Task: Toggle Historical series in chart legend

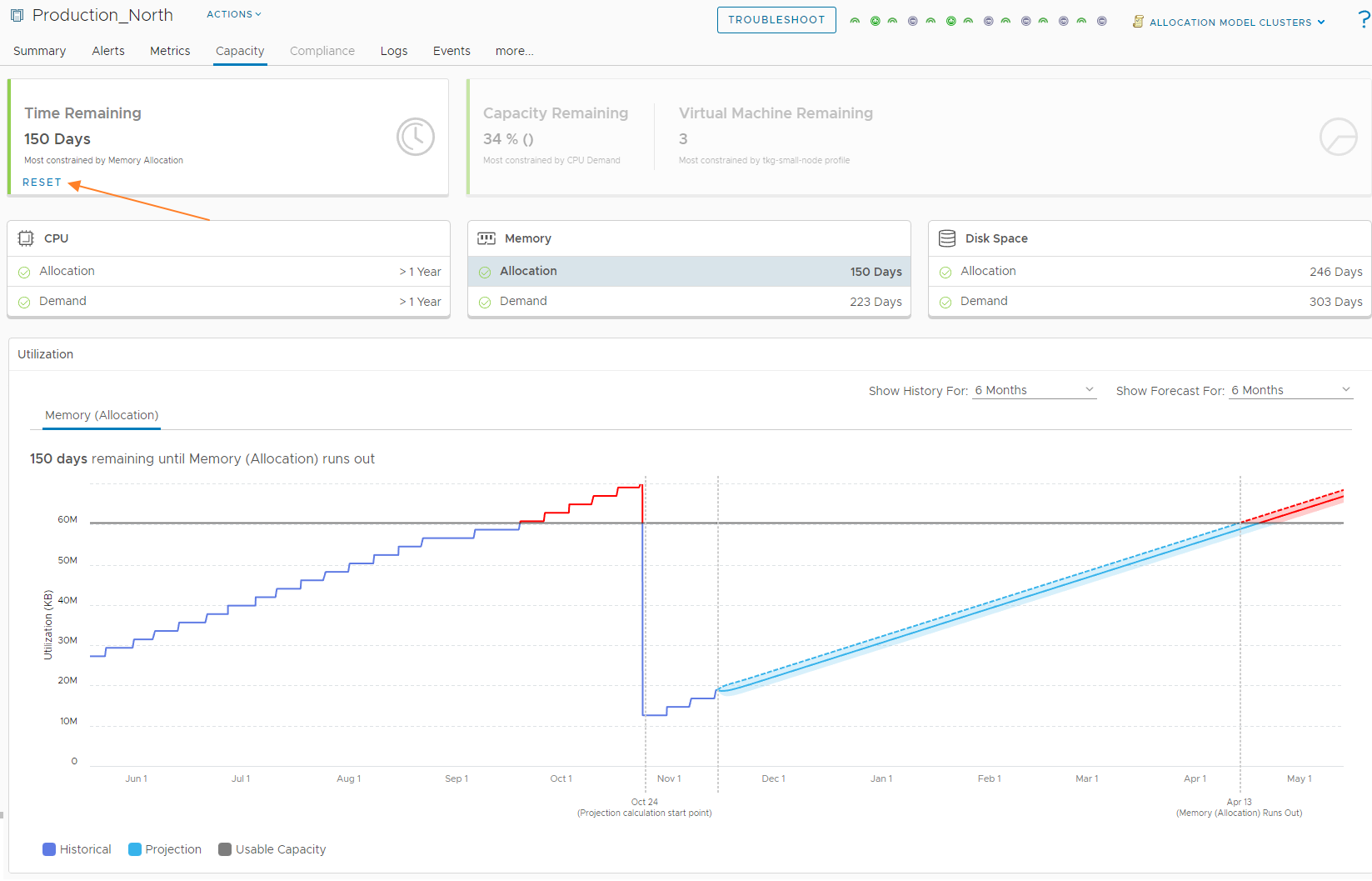Action: pyautogui.click(x=49, y=849)
